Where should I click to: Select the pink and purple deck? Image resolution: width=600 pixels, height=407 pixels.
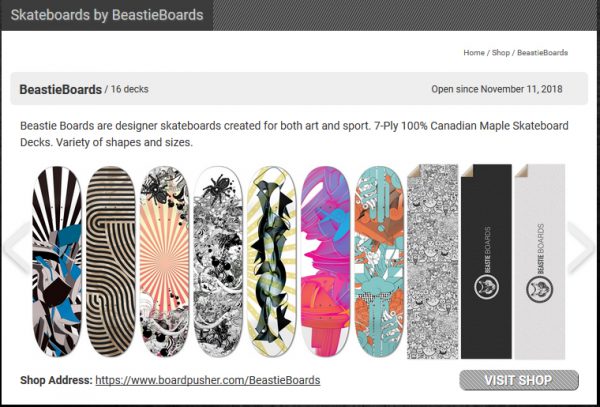(x=325, y=262)
